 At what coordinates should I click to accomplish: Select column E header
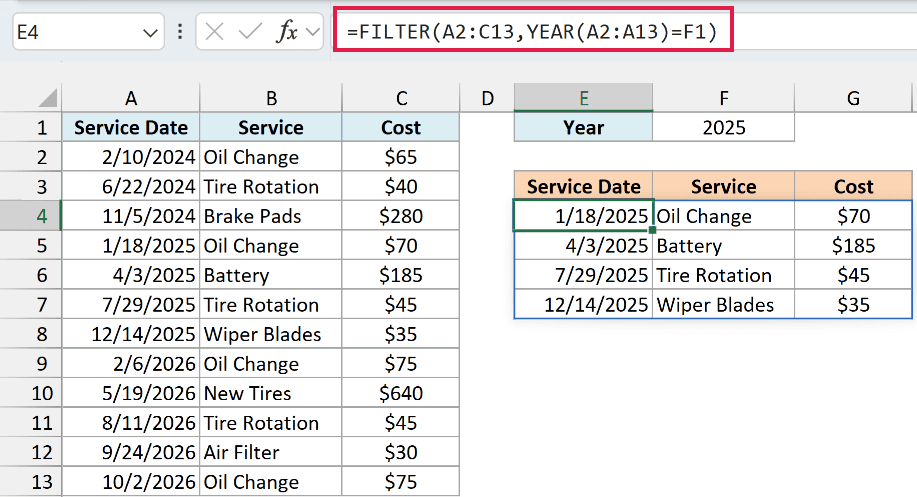point(584,98)
